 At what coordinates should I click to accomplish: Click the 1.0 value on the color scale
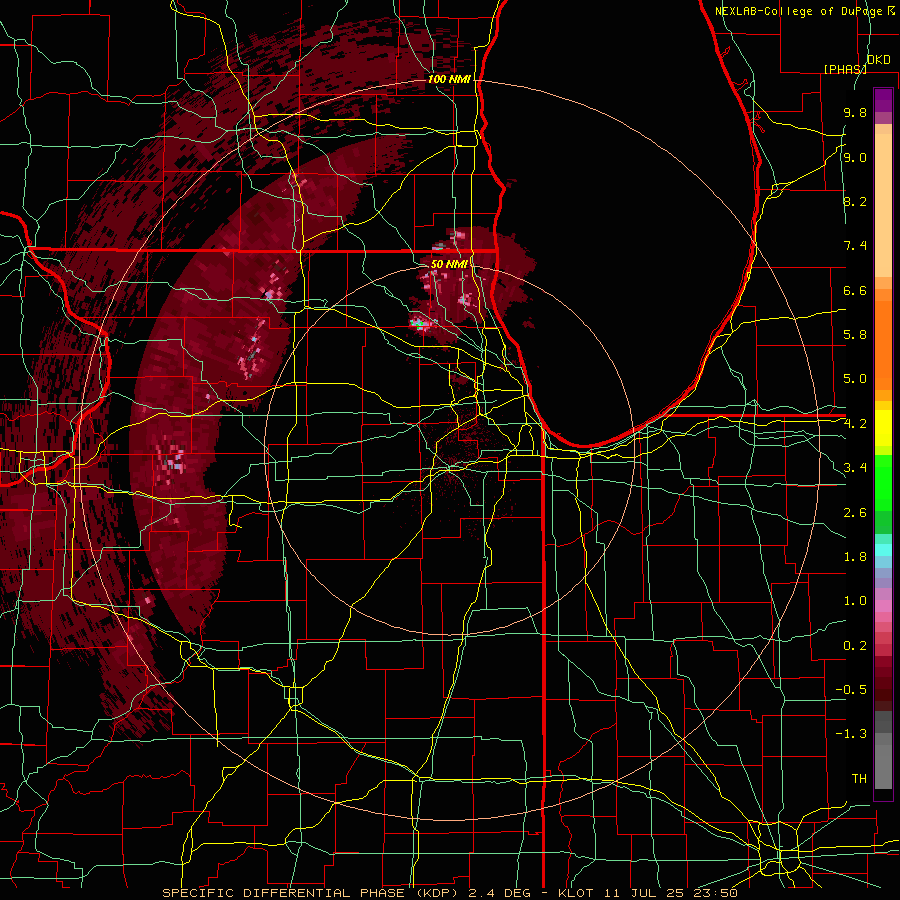point(855,601)
